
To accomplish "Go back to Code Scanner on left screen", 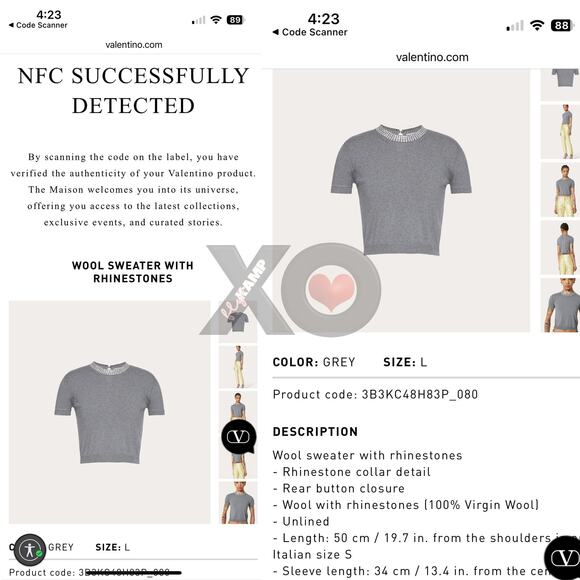I will 38,25.
